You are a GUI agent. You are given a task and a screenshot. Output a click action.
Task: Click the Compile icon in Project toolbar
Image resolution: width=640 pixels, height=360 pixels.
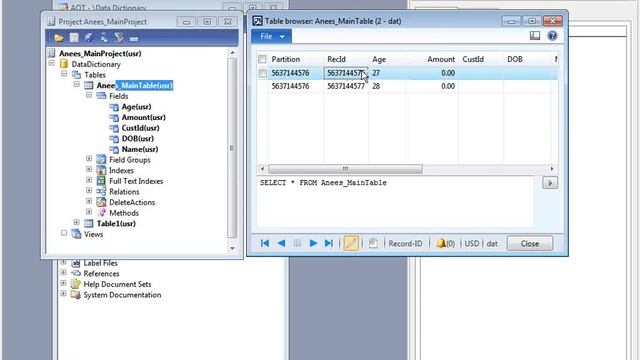(89, 38)
